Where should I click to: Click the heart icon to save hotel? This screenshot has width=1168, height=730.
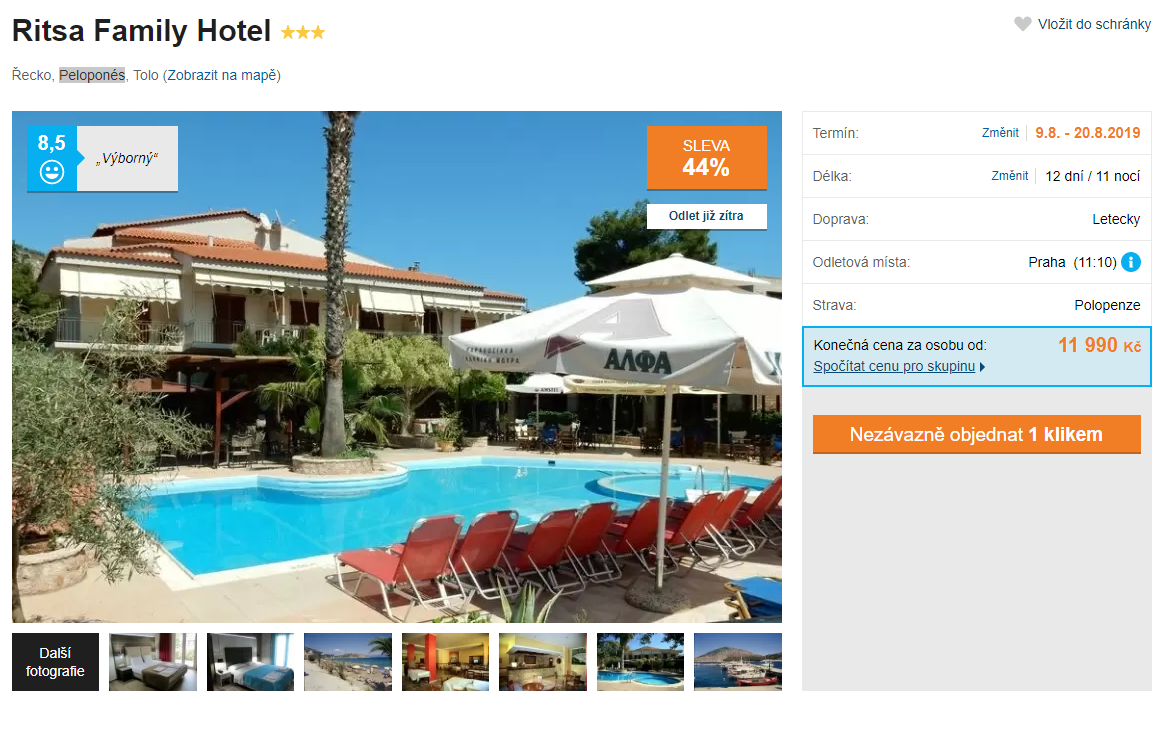click(x=1023, y=24)
